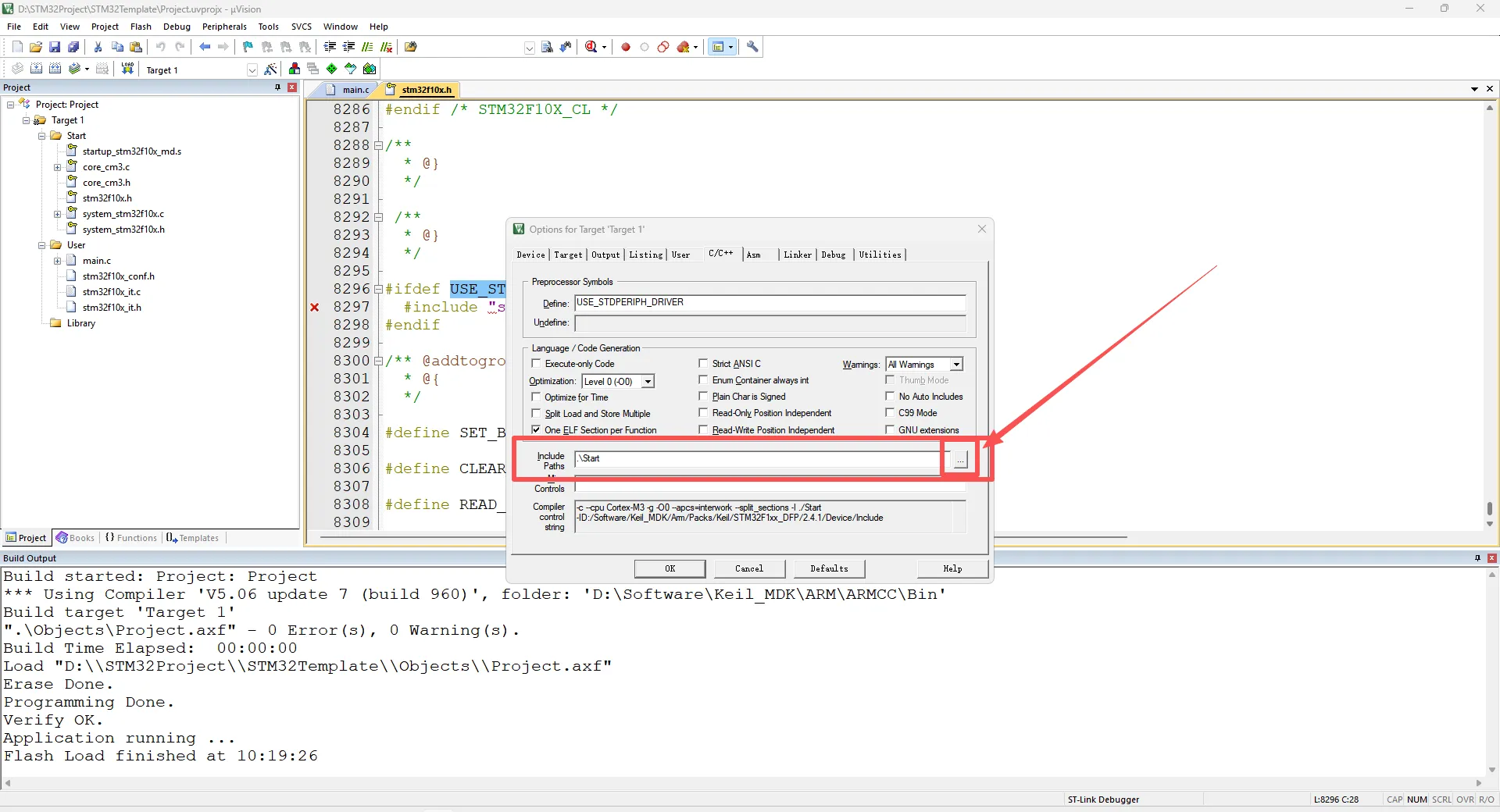
Task: Open Configuration wrench icon
Action: (752, 47)
